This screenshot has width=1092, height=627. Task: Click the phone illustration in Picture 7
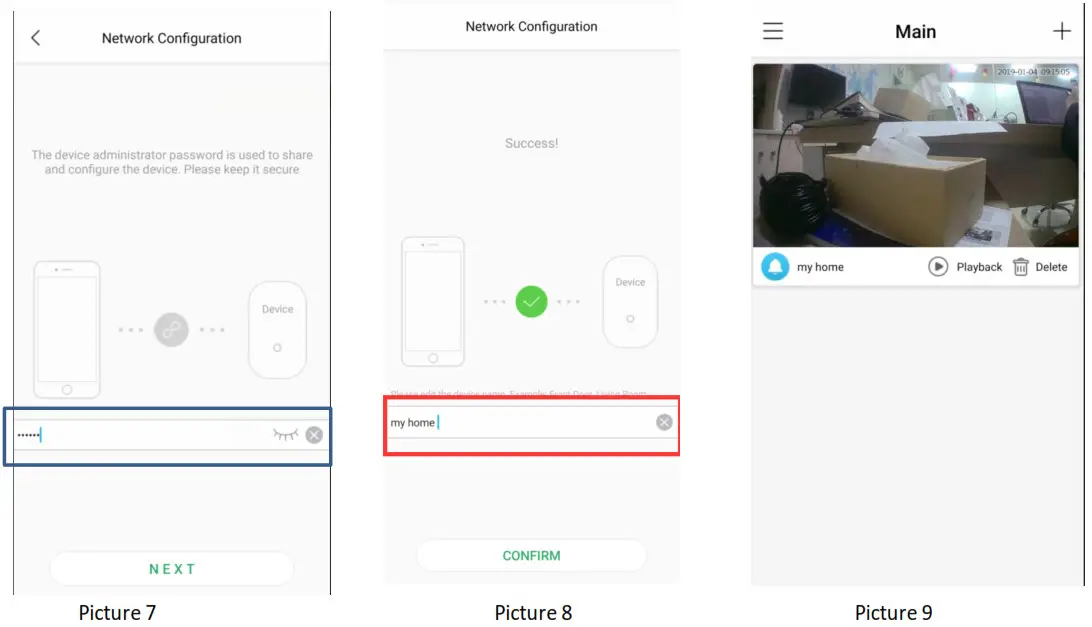click(67, 330)
